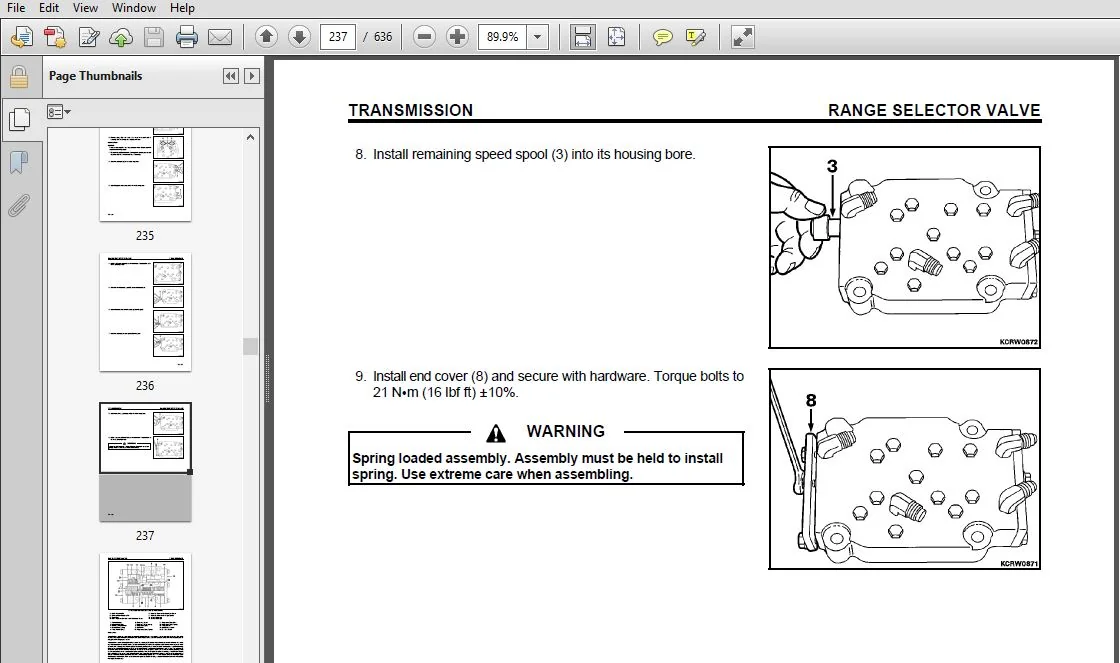Click the zoom in plus button
Screen dimensions: 1120x663
click(x=457, y=36)
